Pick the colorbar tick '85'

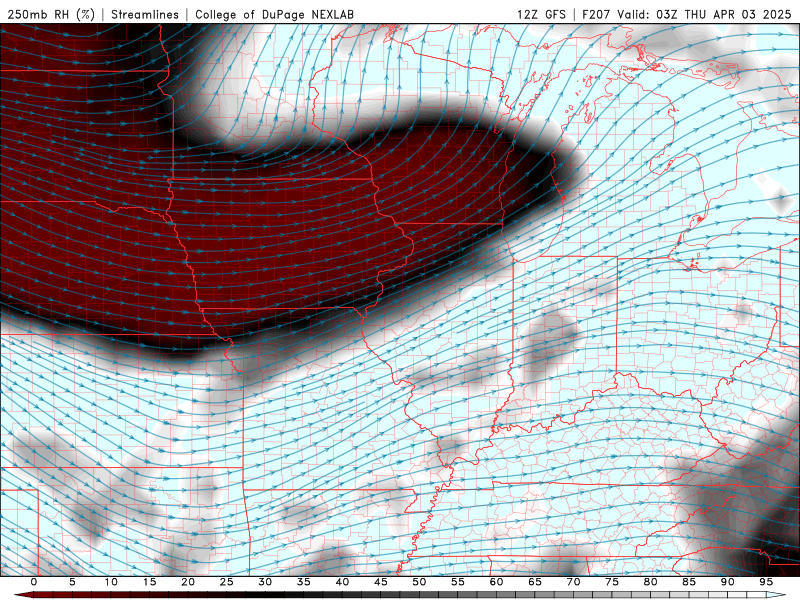click(x=689, y=582)
